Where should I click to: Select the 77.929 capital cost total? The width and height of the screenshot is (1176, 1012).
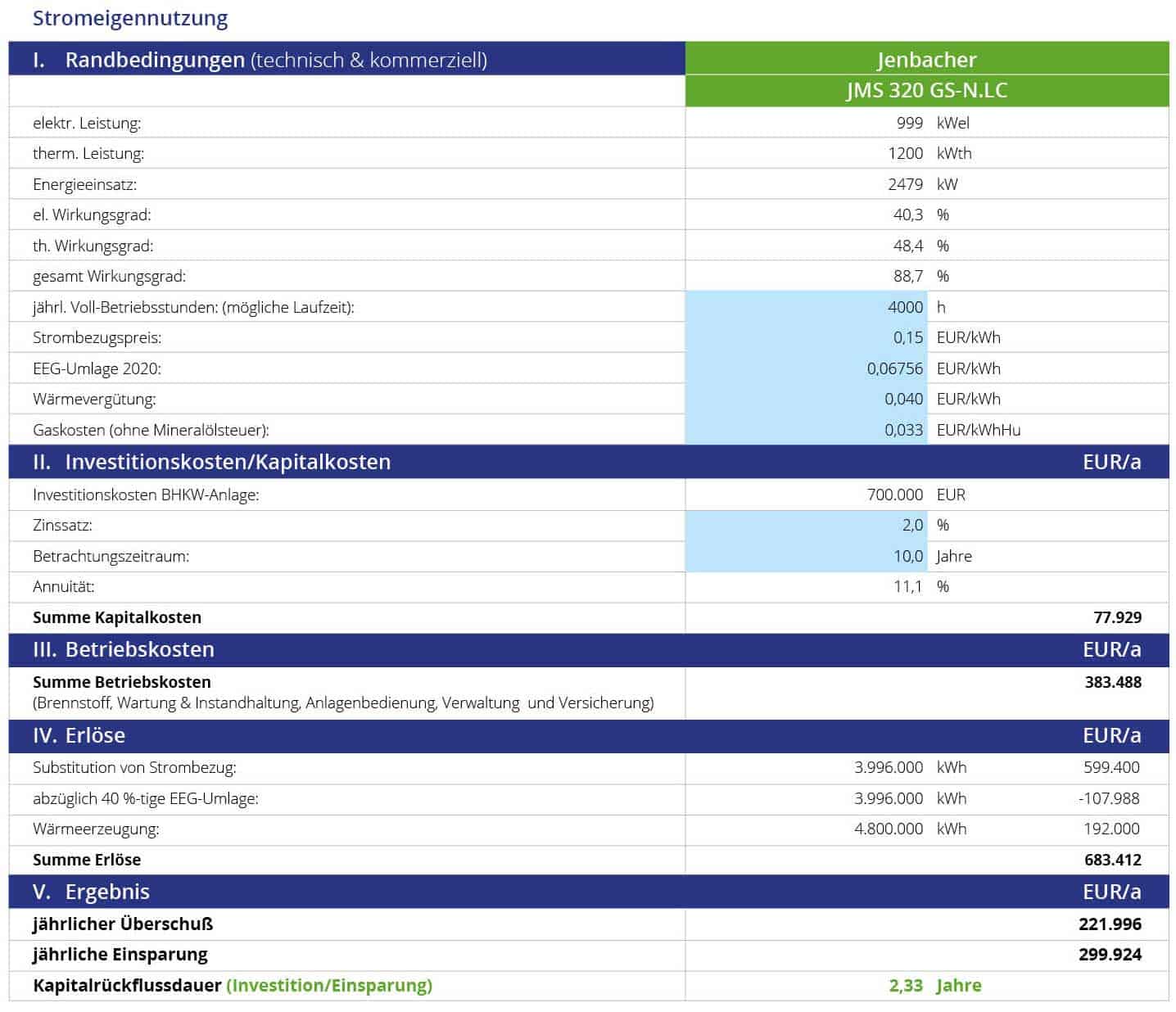tap(1117, 617)
